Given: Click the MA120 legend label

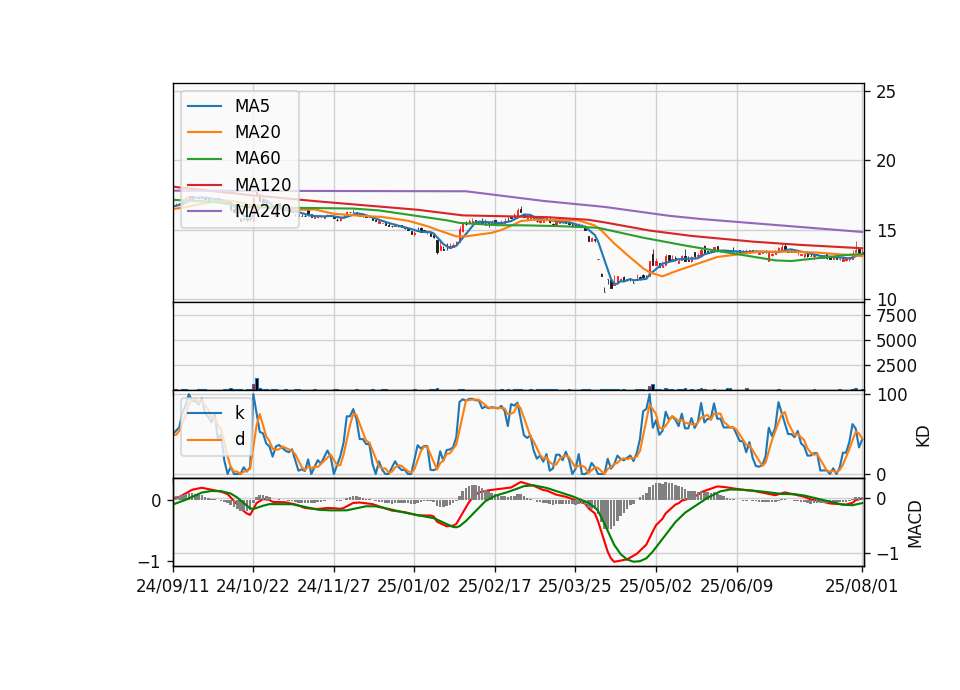Looking at the screenshot, I should click(263, 185).
